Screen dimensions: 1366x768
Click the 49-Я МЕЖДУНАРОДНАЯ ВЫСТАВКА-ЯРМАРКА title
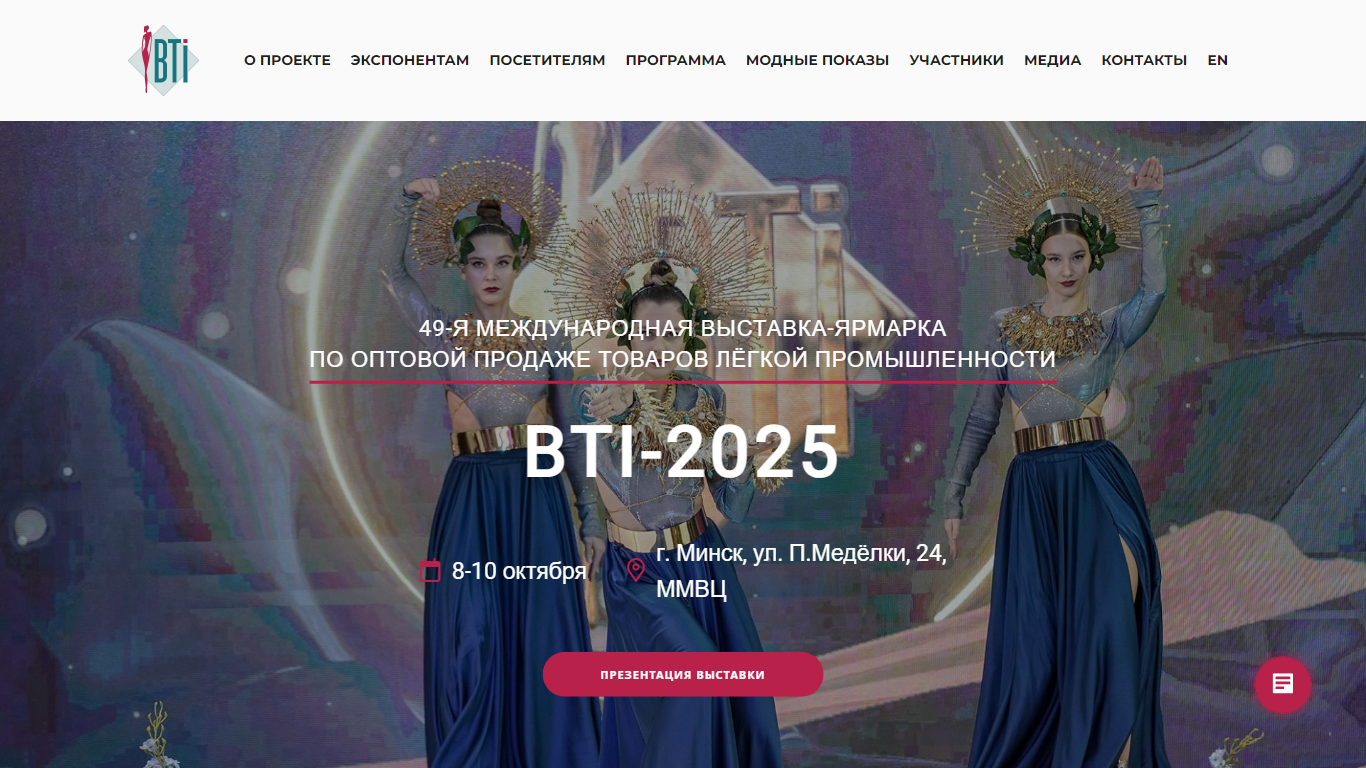click(682, 328)
